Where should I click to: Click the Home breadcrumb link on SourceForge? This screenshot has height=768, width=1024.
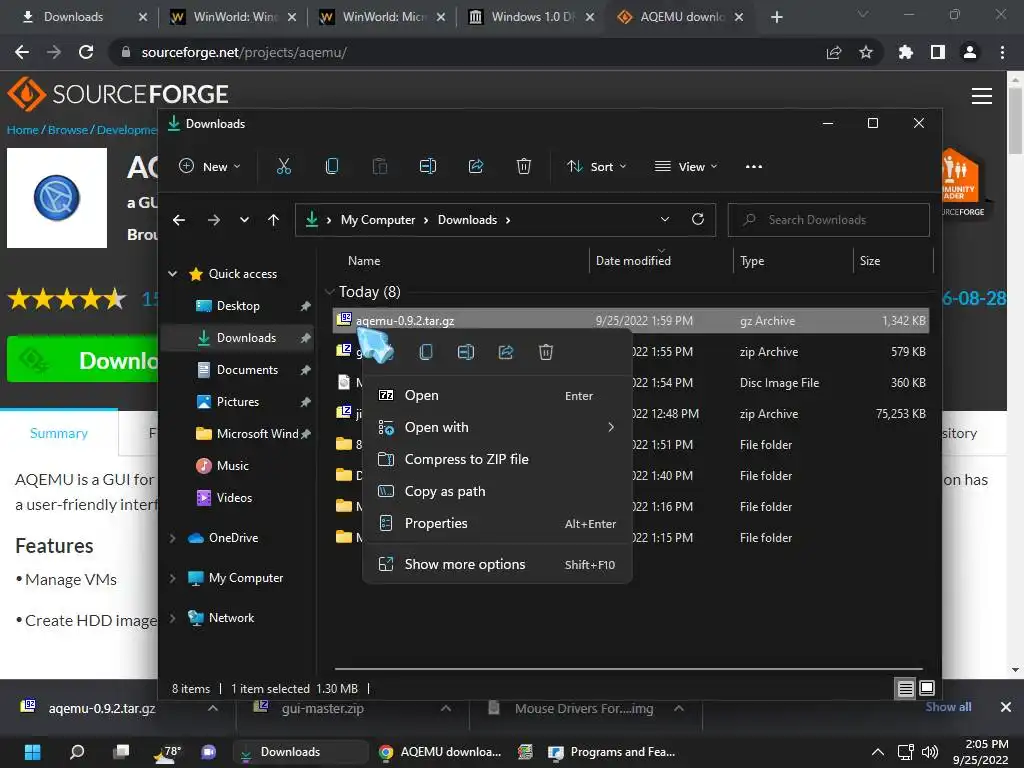[x=23, y=129]
